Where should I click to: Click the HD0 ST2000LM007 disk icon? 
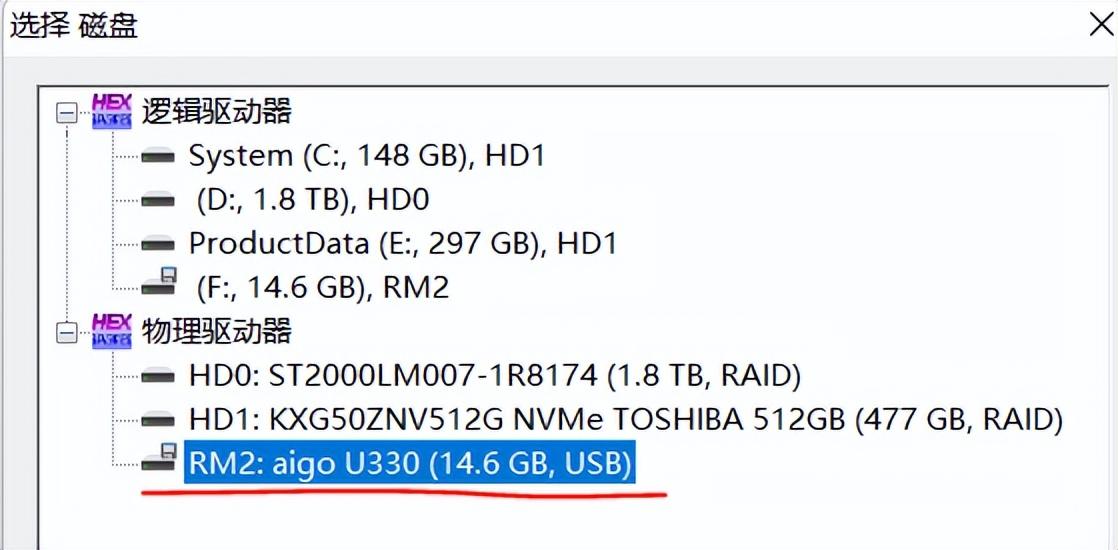(158, 376)
